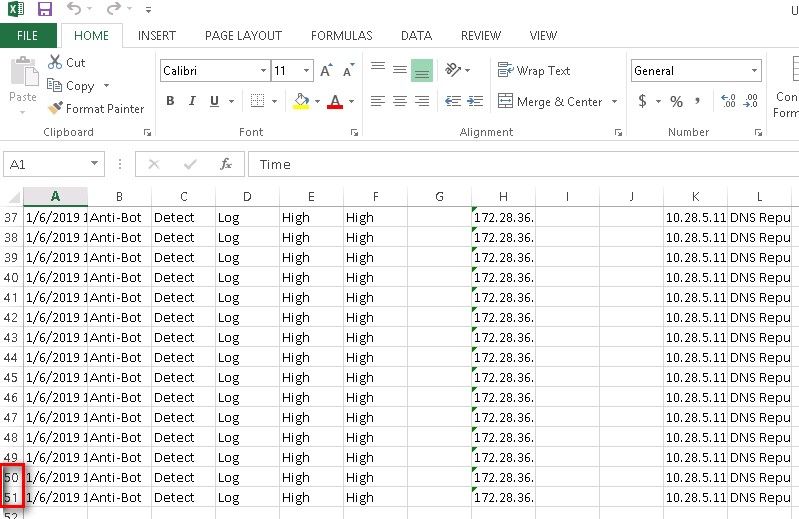Viewport: 799px width, 519px height.
Task: Open Number format dialog launcher
Action: click(x=758, y=132)
